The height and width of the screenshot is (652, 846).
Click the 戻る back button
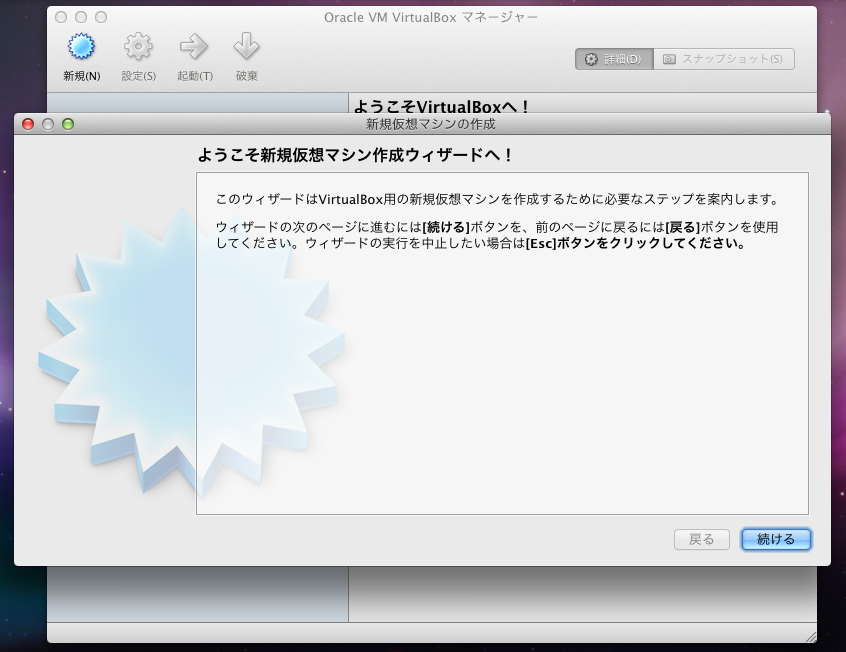pyautogui.click(x=701, y=539)
